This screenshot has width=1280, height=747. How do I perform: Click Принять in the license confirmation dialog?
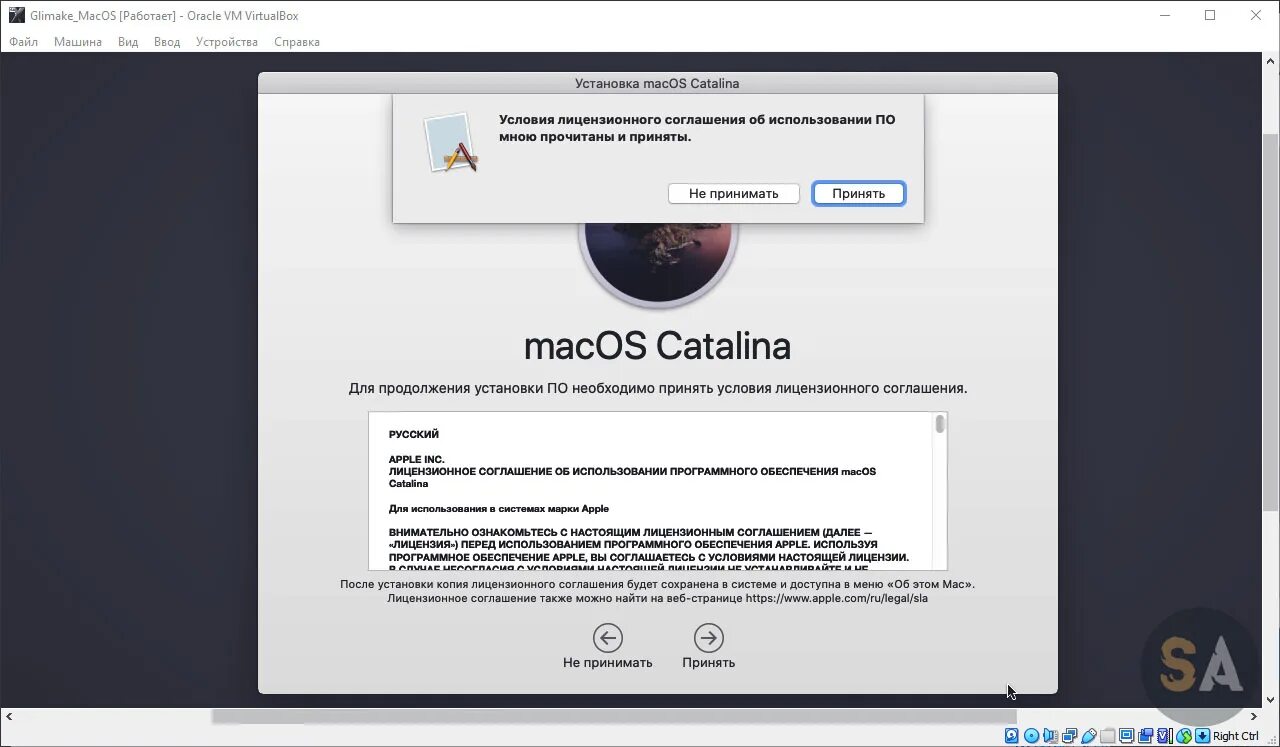(x=858, y=193)
